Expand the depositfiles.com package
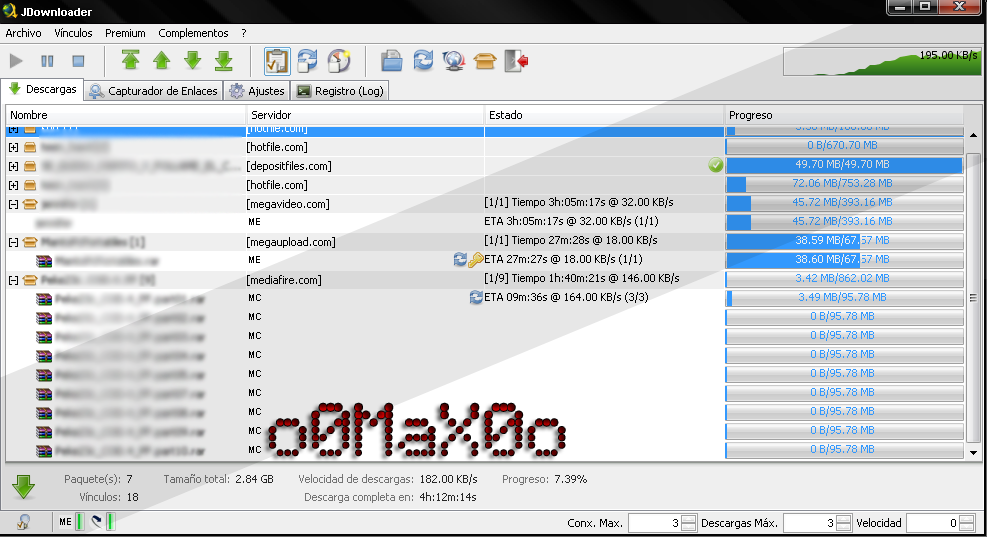 coord(13,166)
